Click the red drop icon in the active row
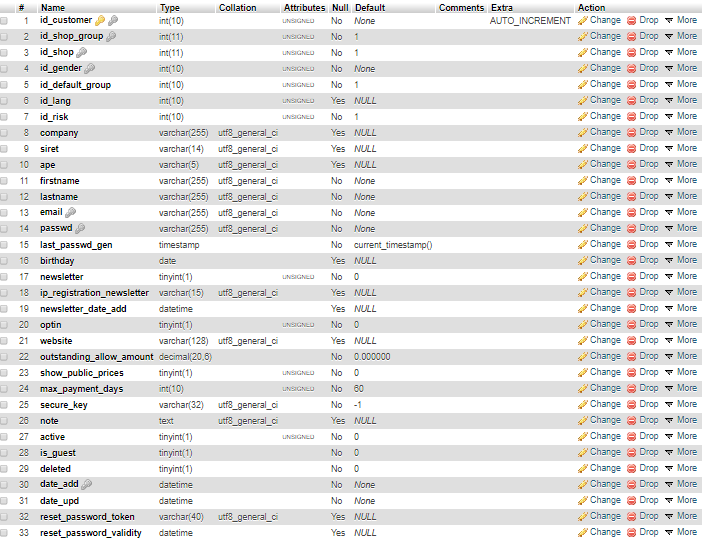The height and width of the screenshot is (542, 712). 631,437
